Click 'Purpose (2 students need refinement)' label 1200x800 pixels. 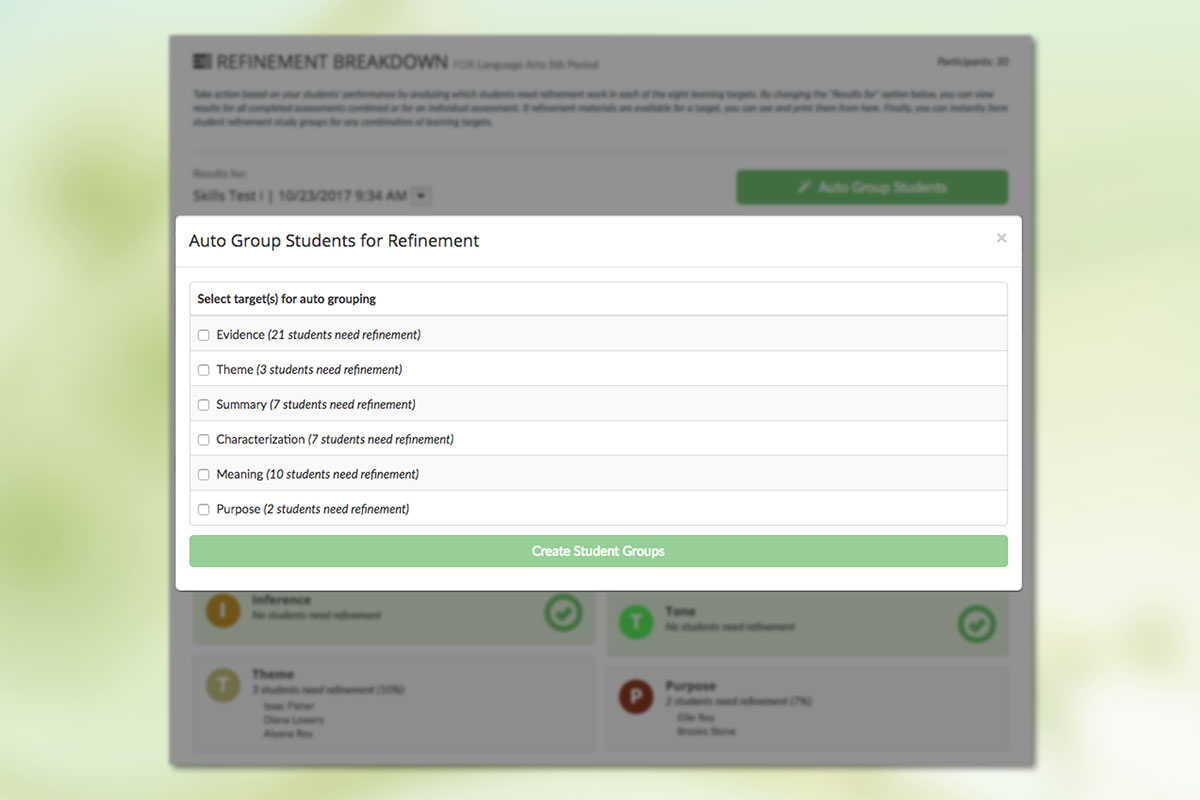pos(313,510)
